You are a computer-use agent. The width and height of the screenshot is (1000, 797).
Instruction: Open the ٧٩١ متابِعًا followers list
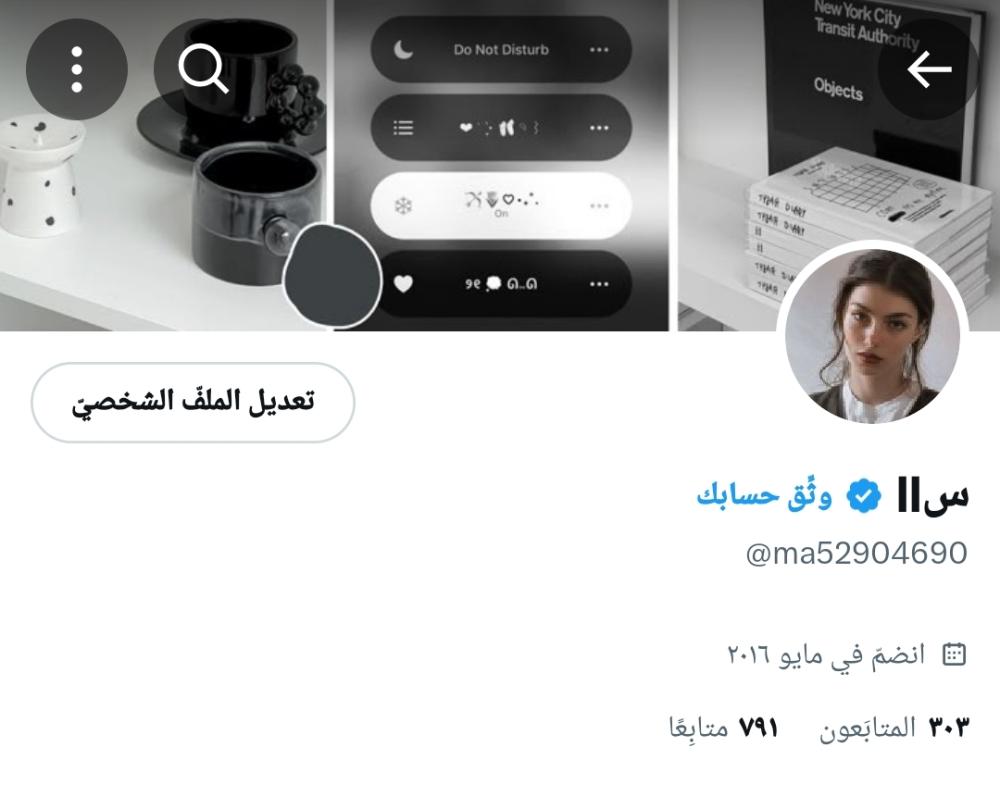point(723,728)
